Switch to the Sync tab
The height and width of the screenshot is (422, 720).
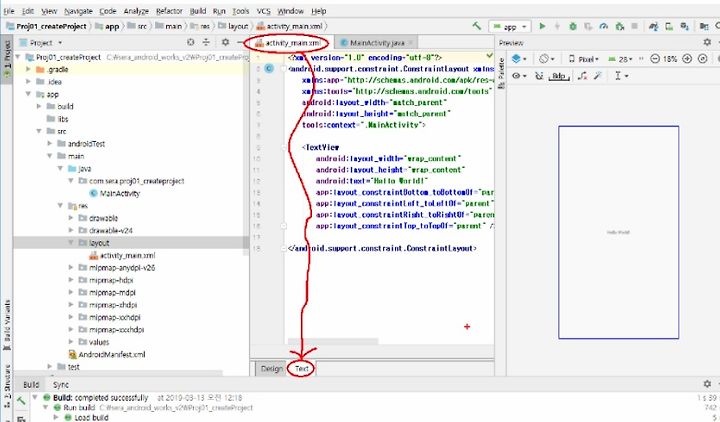coord(61,384)
